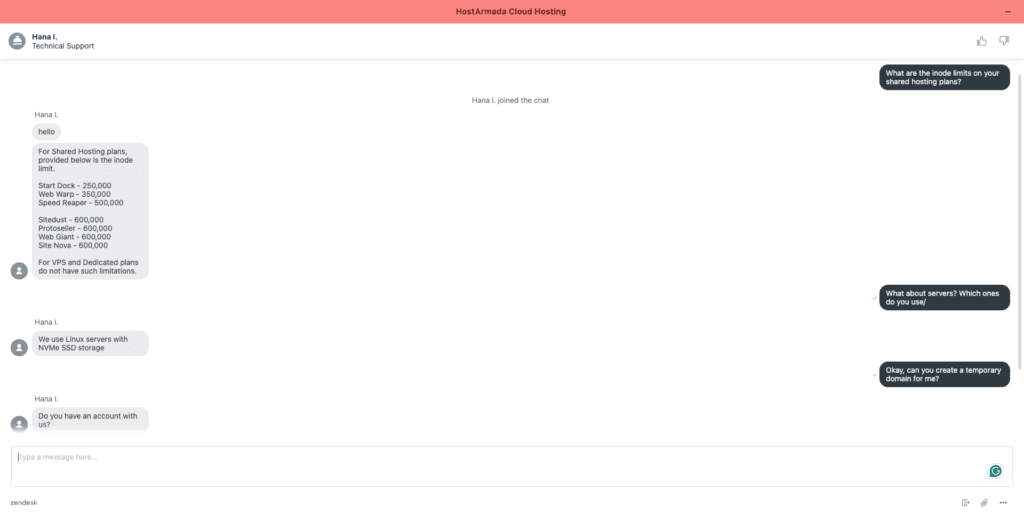Click 'HostArmada Cloud Hosting' title
The height and width of the screenshot is (513, 1024).
point(511,12)
